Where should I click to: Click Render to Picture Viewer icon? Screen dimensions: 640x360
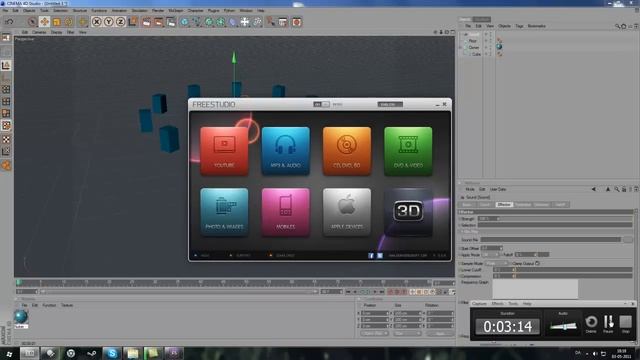[159, 22]
